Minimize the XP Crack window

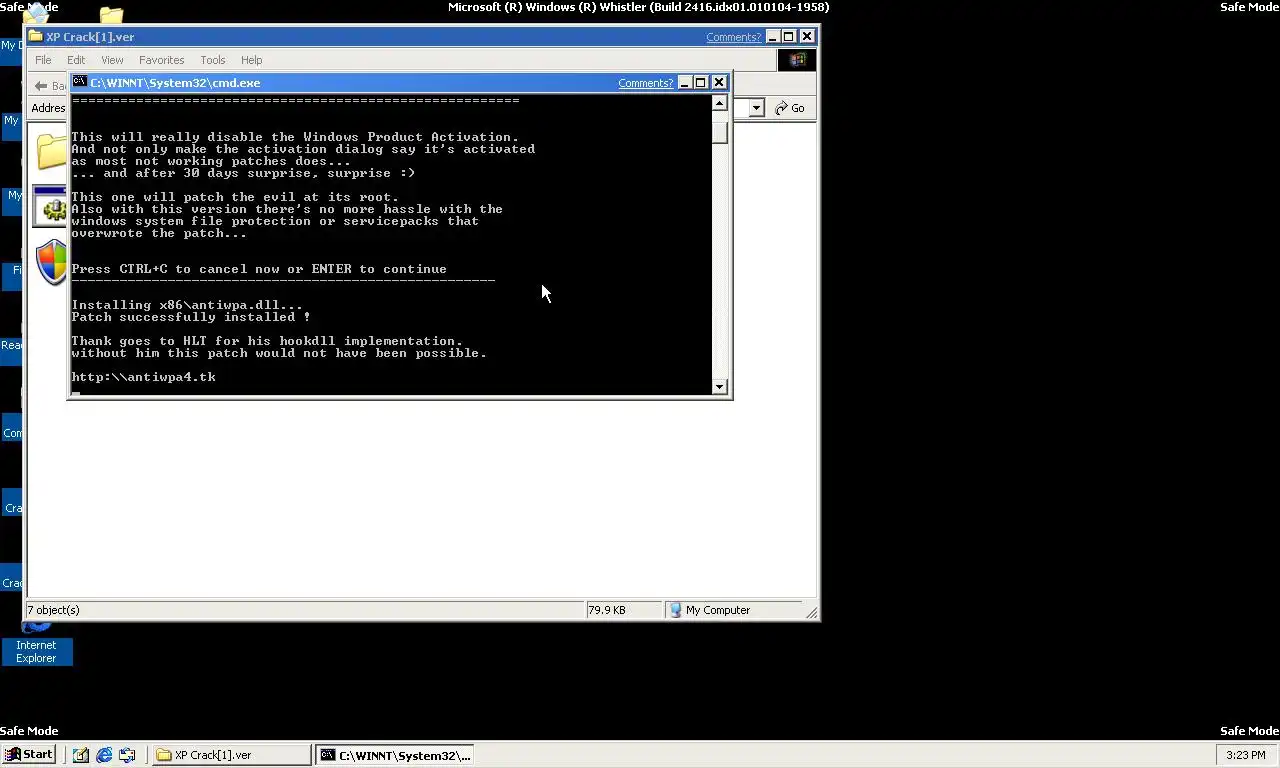(x=772, y=37)
